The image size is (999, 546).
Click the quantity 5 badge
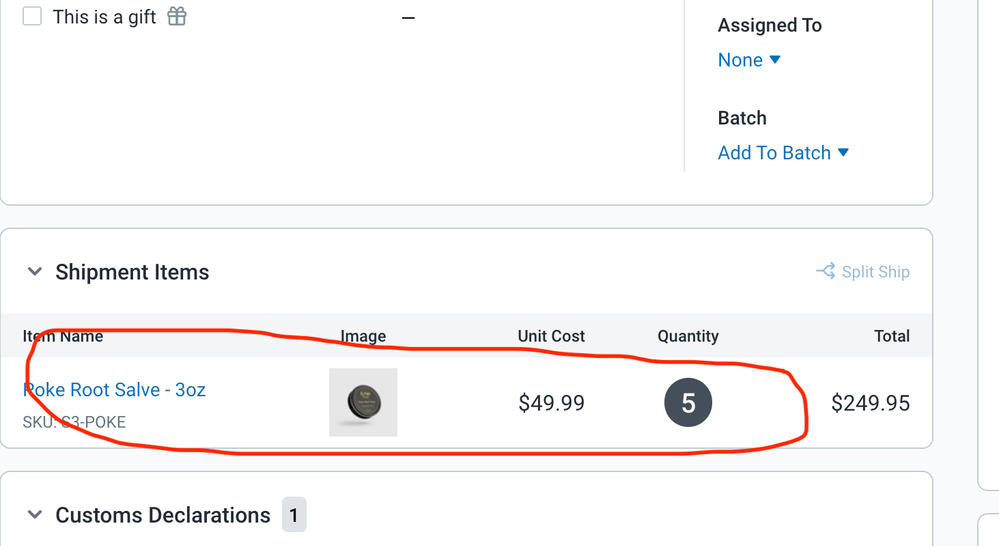tap(688, 403)
